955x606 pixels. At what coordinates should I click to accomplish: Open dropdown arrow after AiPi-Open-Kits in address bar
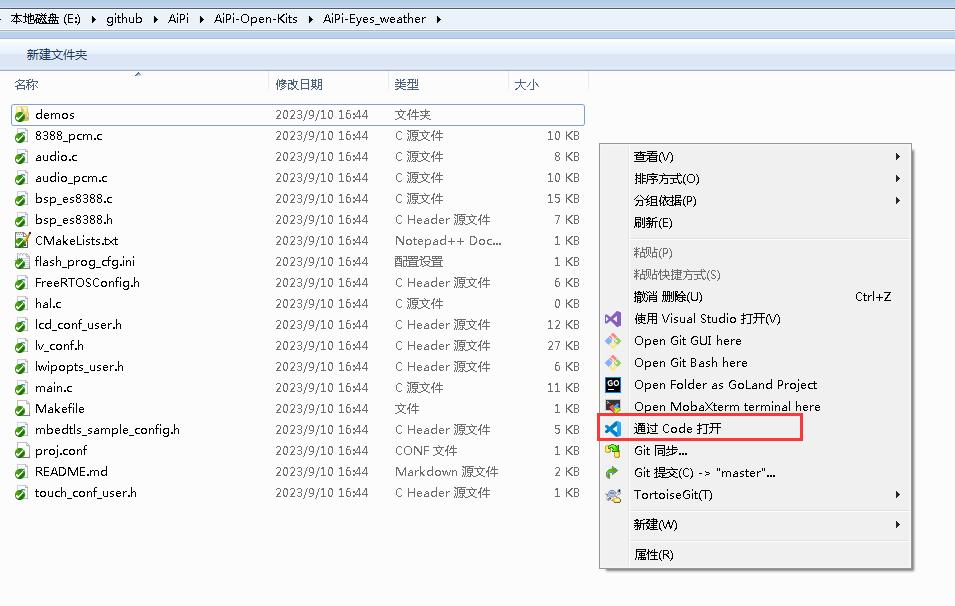point(311,19)
